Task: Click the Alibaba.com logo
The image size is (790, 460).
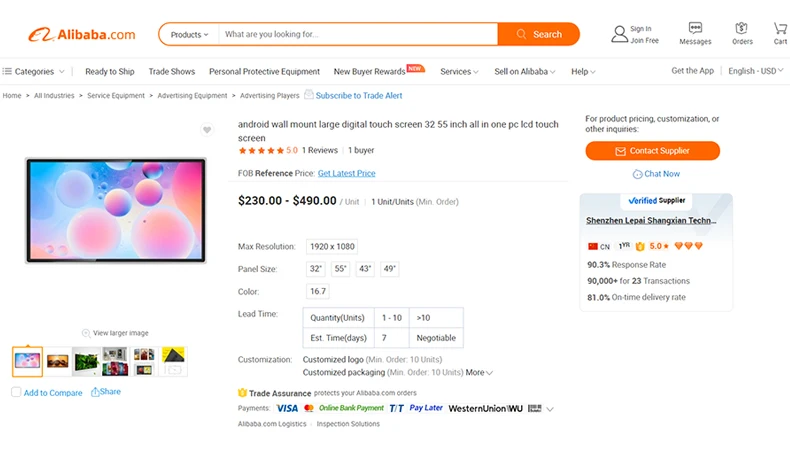Action: point(82,35)
